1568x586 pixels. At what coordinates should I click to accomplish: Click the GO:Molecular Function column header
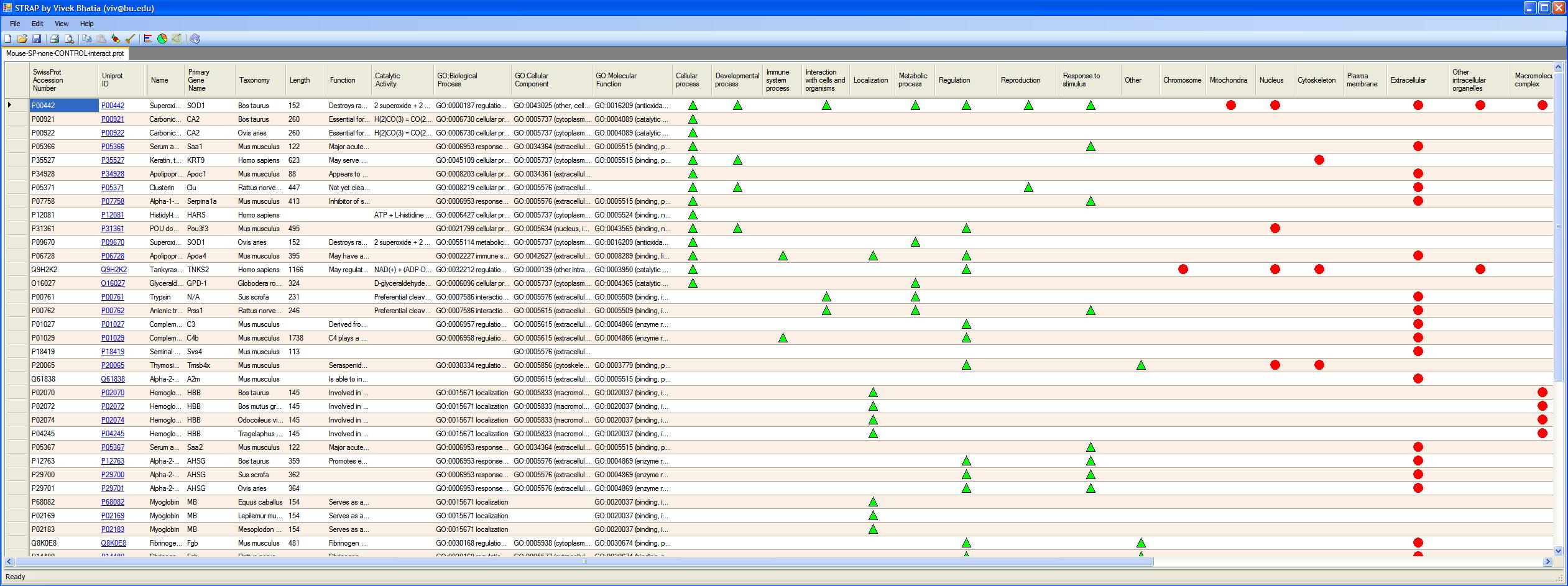point(632,80)
